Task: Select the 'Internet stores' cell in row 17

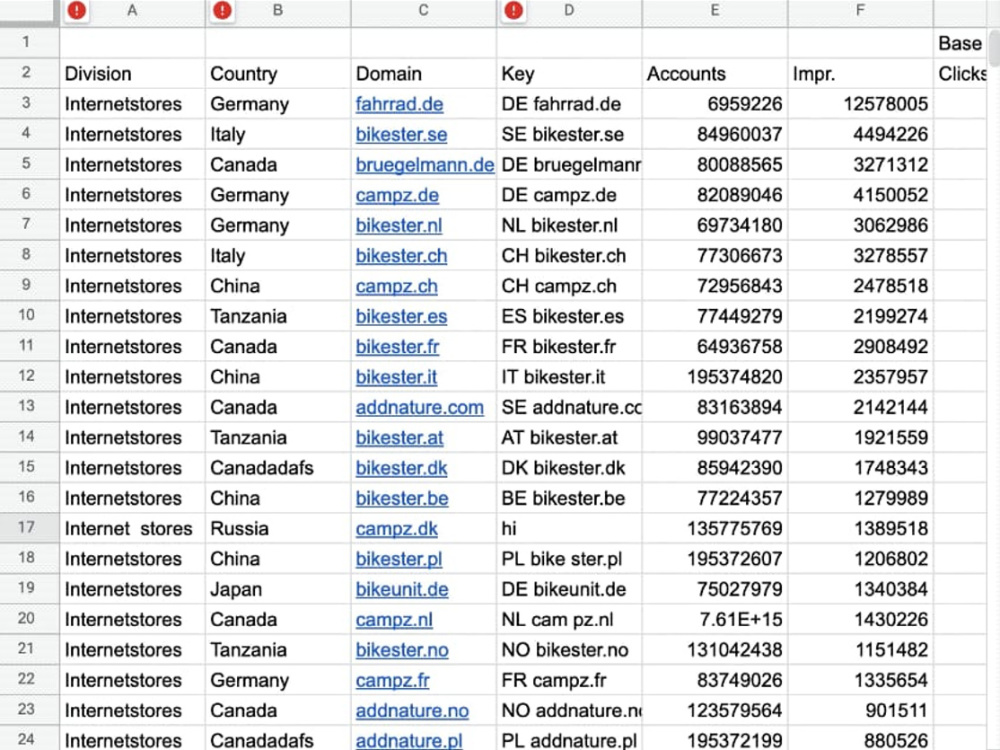Action: tap(133, 528)
